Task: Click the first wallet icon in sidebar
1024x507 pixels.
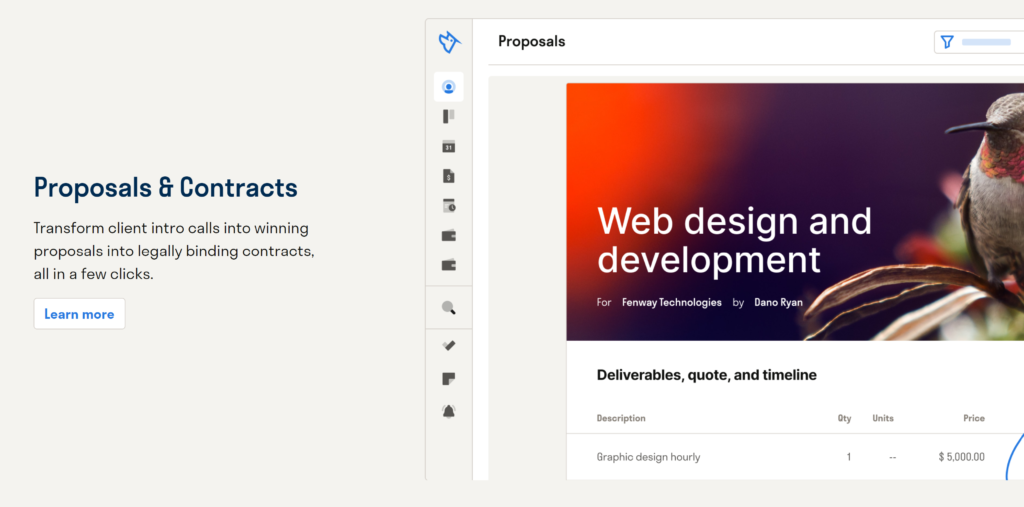Action: (x=449, y=236)
